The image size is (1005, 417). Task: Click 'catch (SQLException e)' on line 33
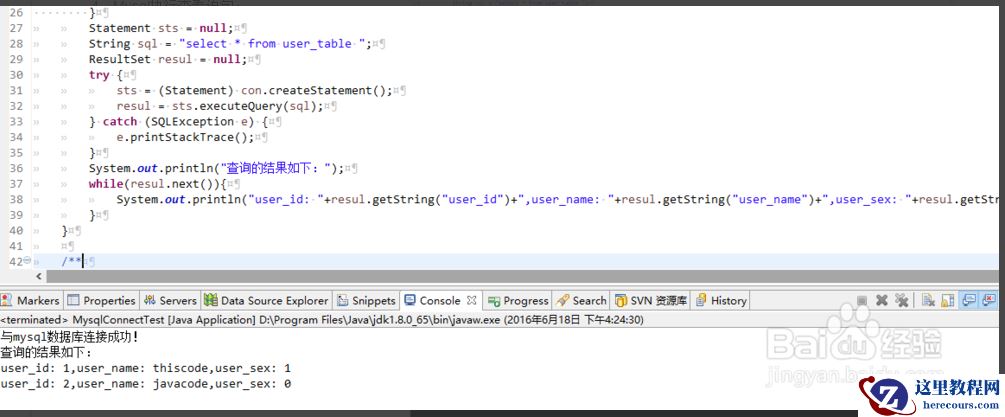[x=181, y=122]
